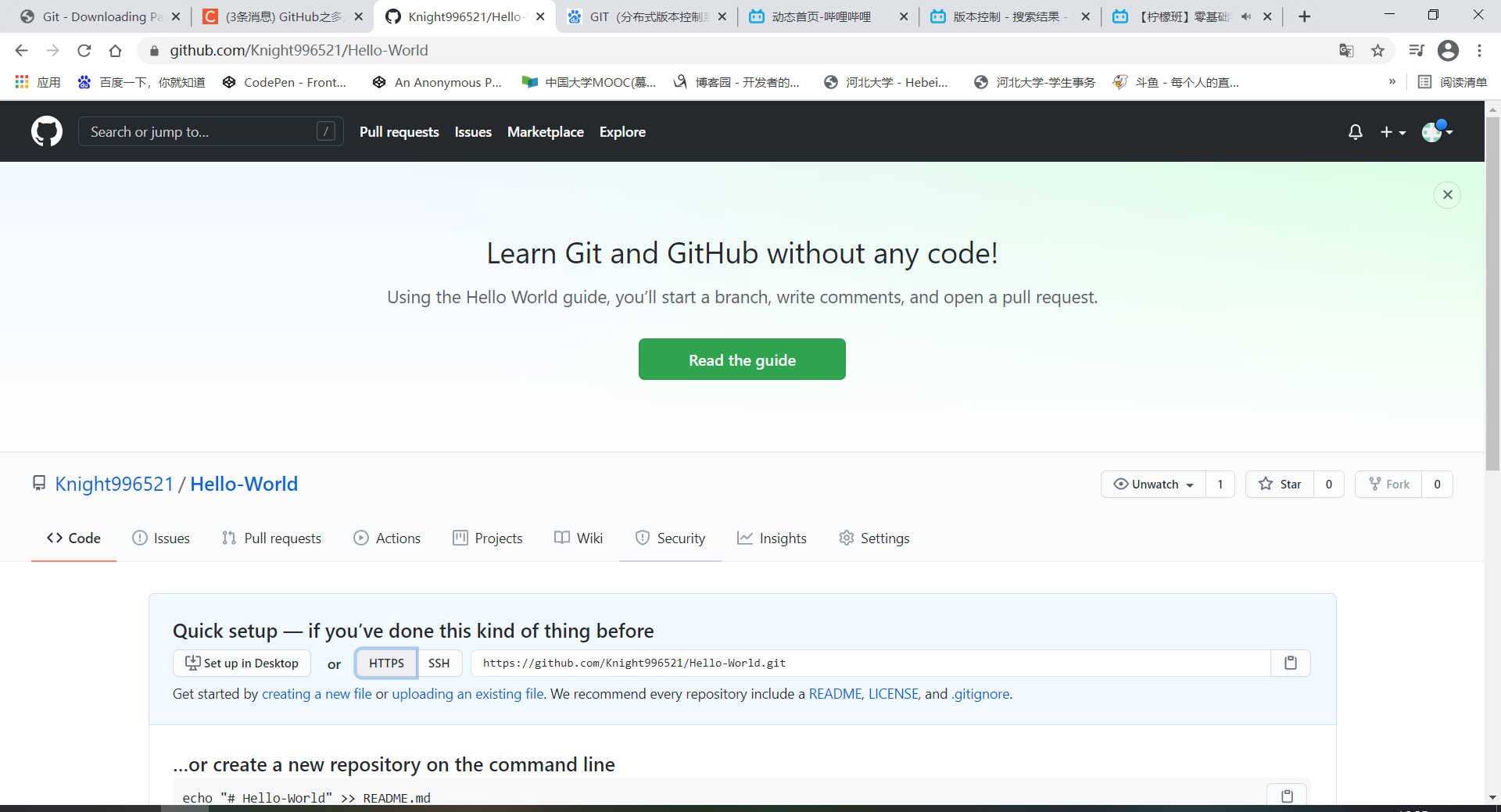The image size is (1501, 812).
Task: Click the vertical page scrollbar
Action: [x=1492, y=293]
